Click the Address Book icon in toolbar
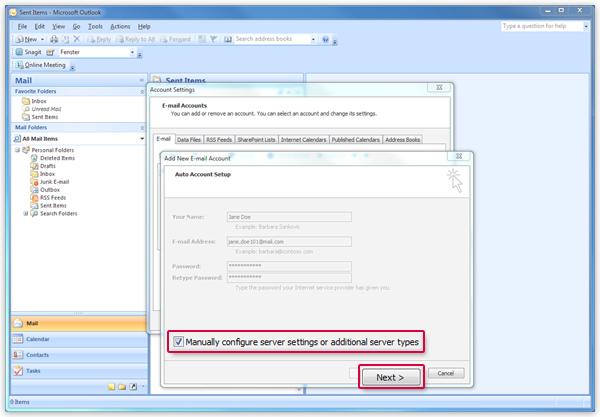Screen dimensions: 600x417 click(228, 39)
